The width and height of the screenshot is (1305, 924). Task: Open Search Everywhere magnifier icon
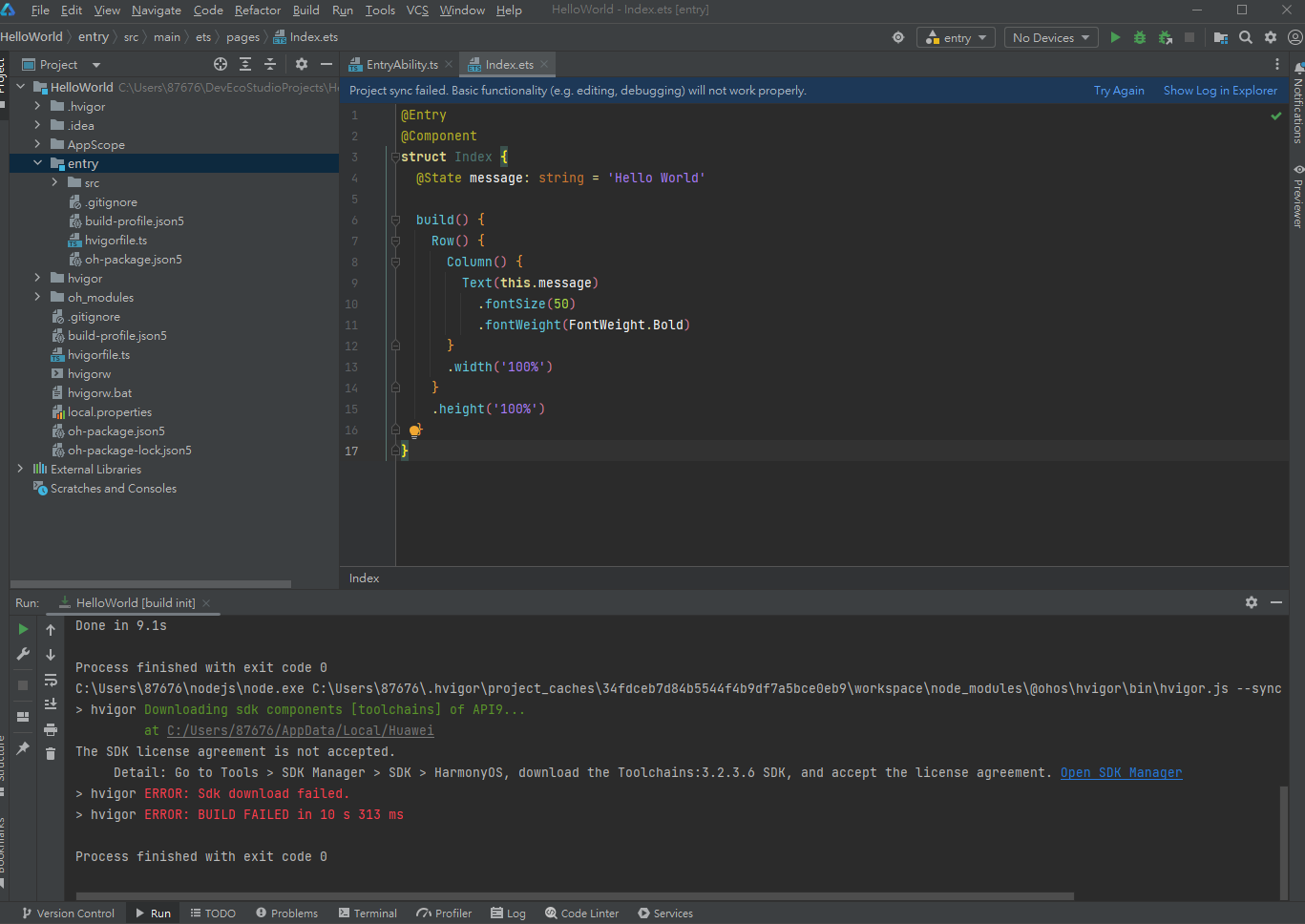click(x=1246, y=37)
